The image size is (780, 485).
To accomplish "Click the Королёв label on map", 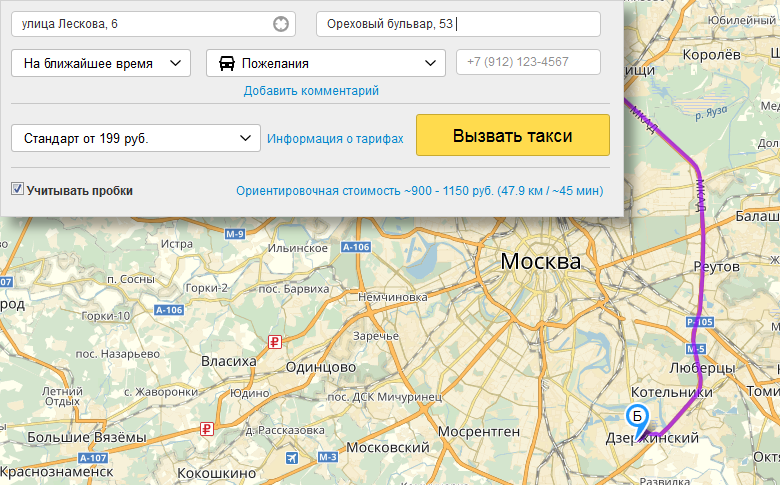I will [711, 55].
